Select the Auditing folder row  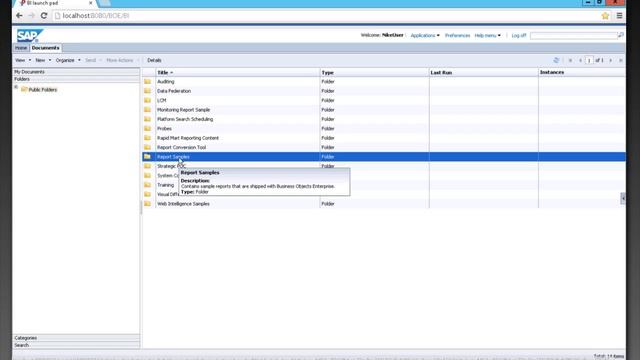pyautogui.click(x=384, y=82)
